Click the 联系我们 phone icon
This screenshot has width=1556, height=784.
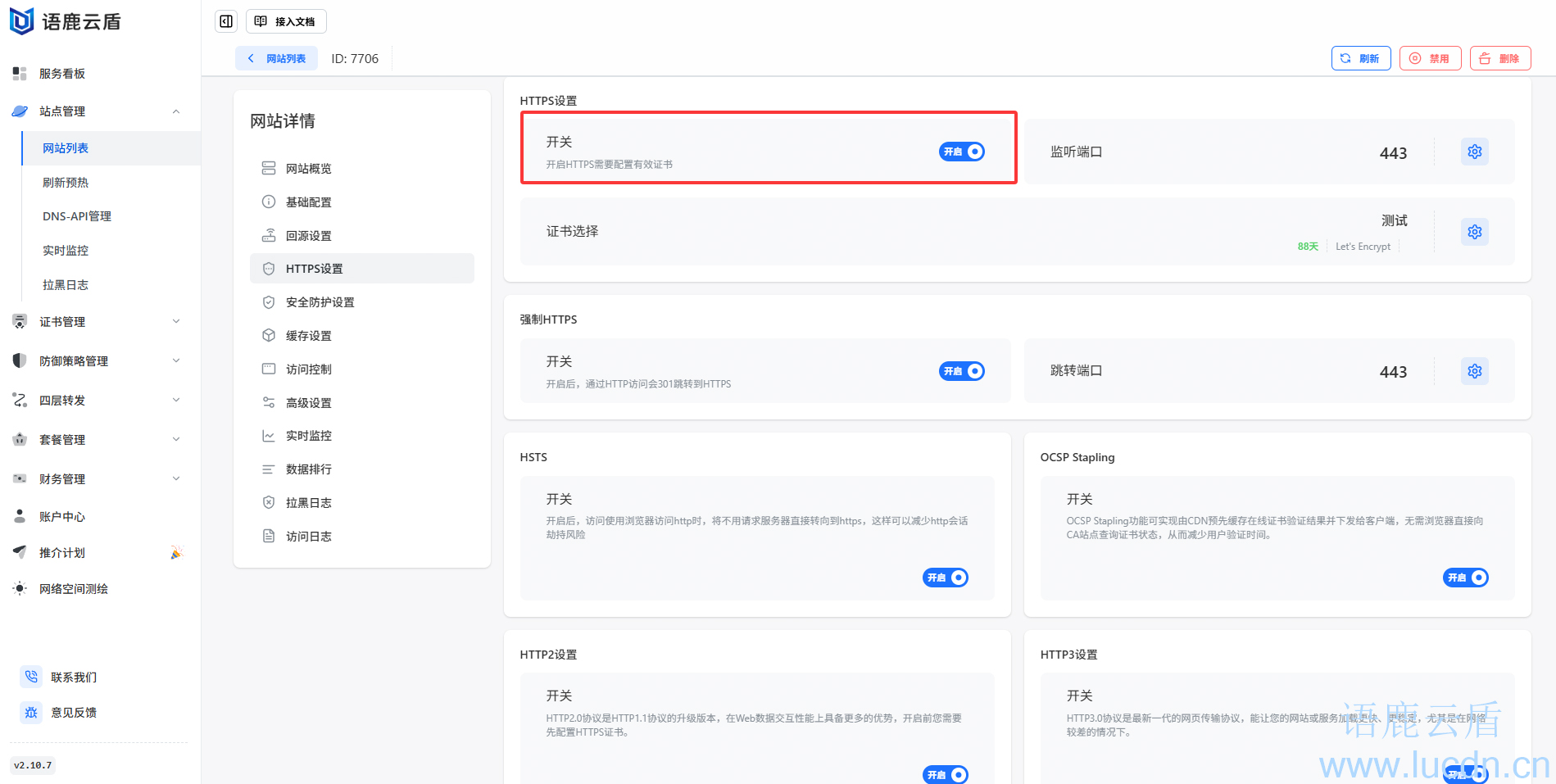pyautogui.click(x=31, y=677)
